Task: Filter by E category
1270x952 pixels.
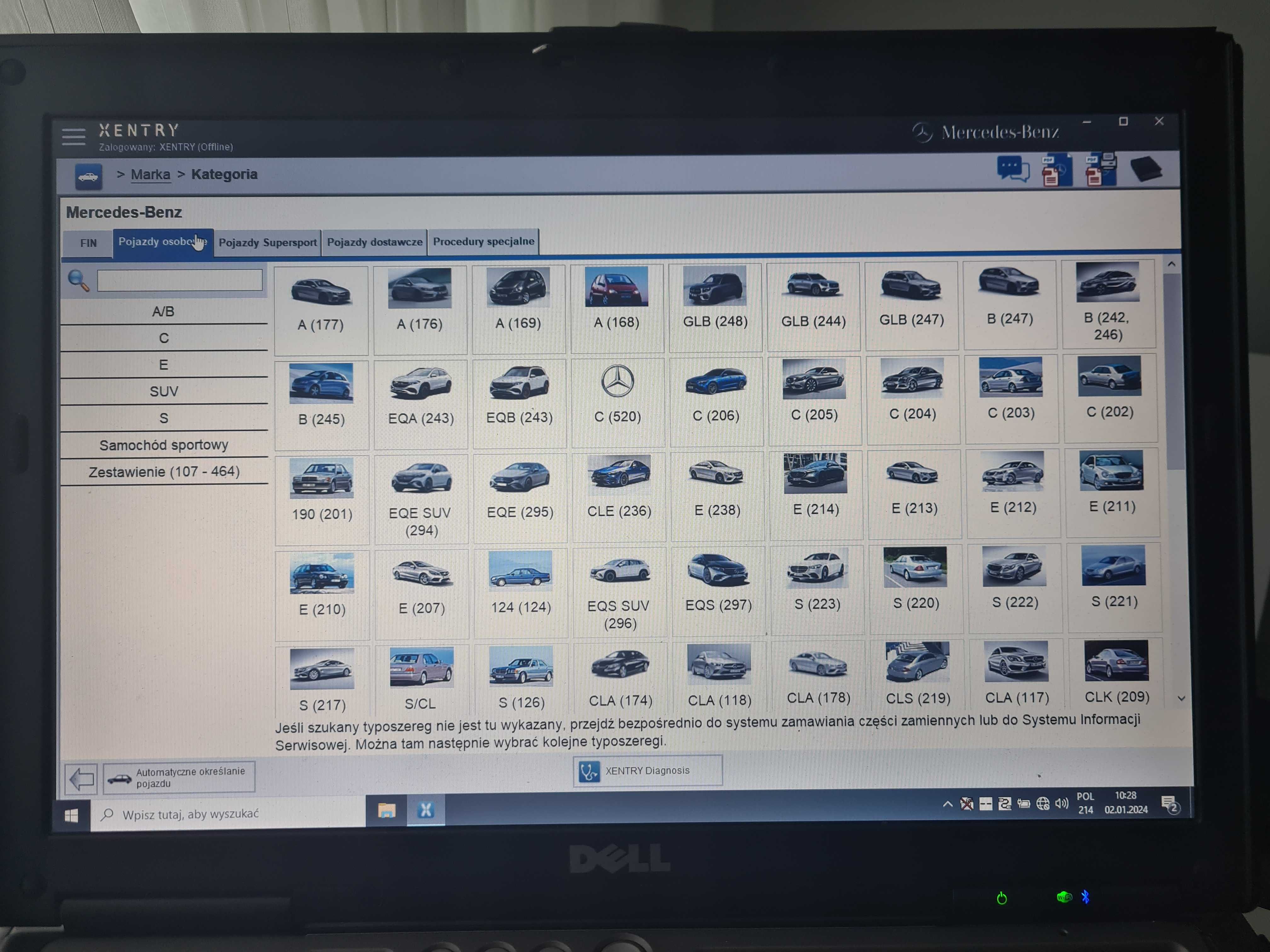Action: (x=163, y=365)
